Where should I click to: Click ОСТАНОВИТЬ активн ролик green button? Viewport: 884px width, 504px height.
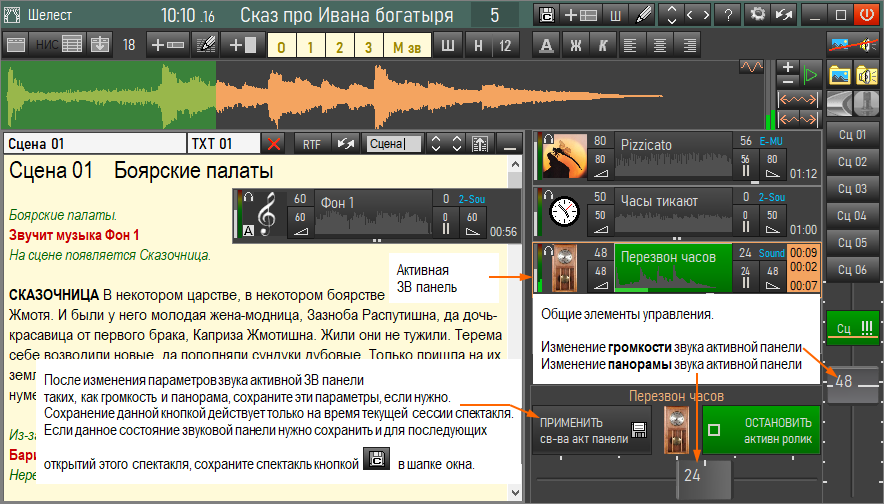[x=762, y=431]
